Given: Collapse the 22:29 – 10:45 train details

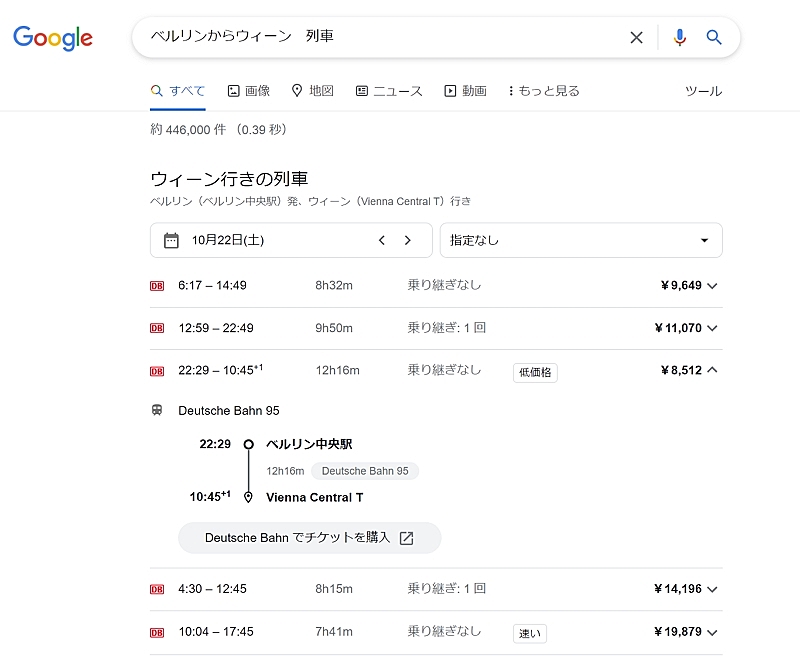Looking at the screenshot, I should pos(436,371).
